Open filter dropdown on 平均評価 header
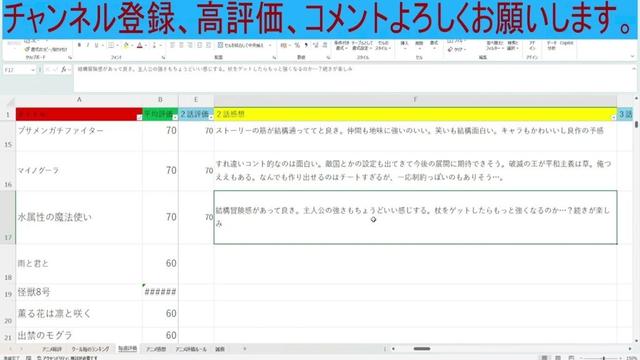 pyautogui.click(x=175, y=118)
